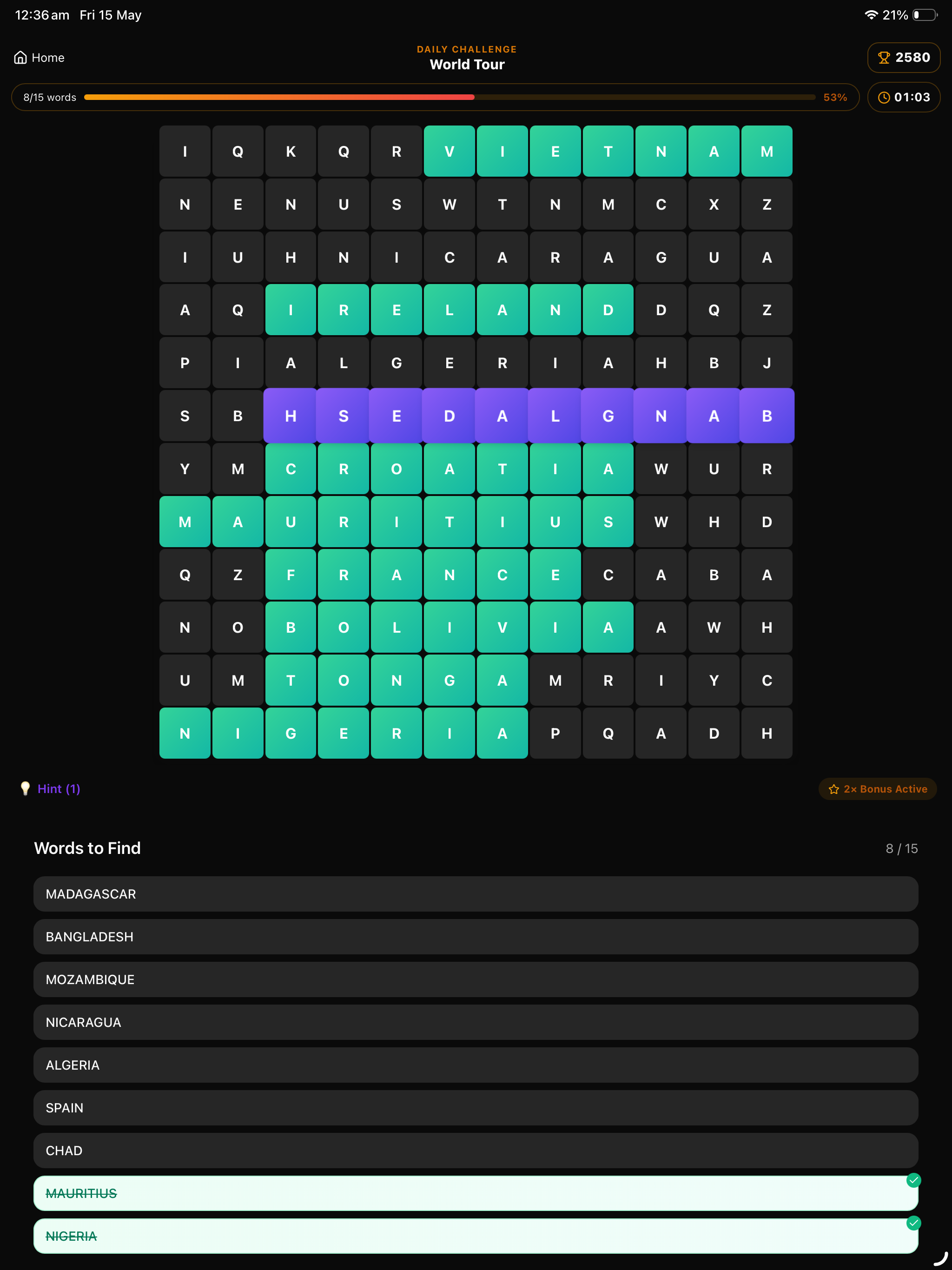Tap the 53% progress label

click(x=835, y=97)
